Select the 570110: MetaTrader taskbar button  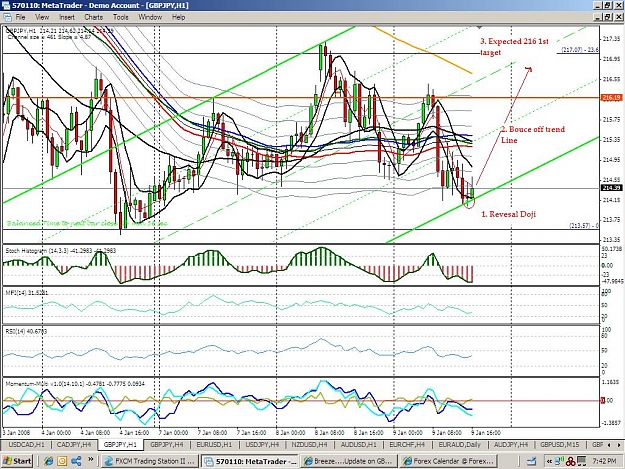click(250, 461)
